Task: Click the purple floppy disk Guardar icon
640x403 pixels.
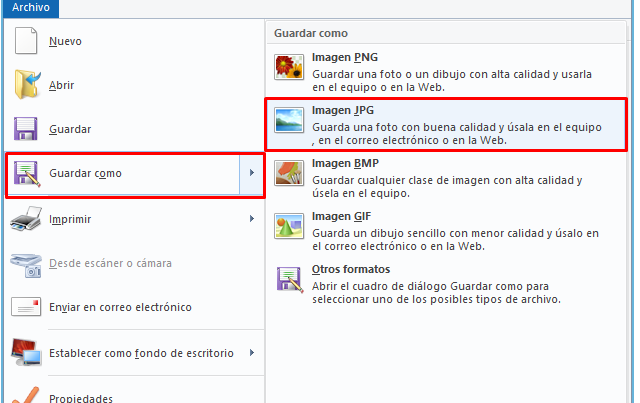Action: (x=25, y=129)
